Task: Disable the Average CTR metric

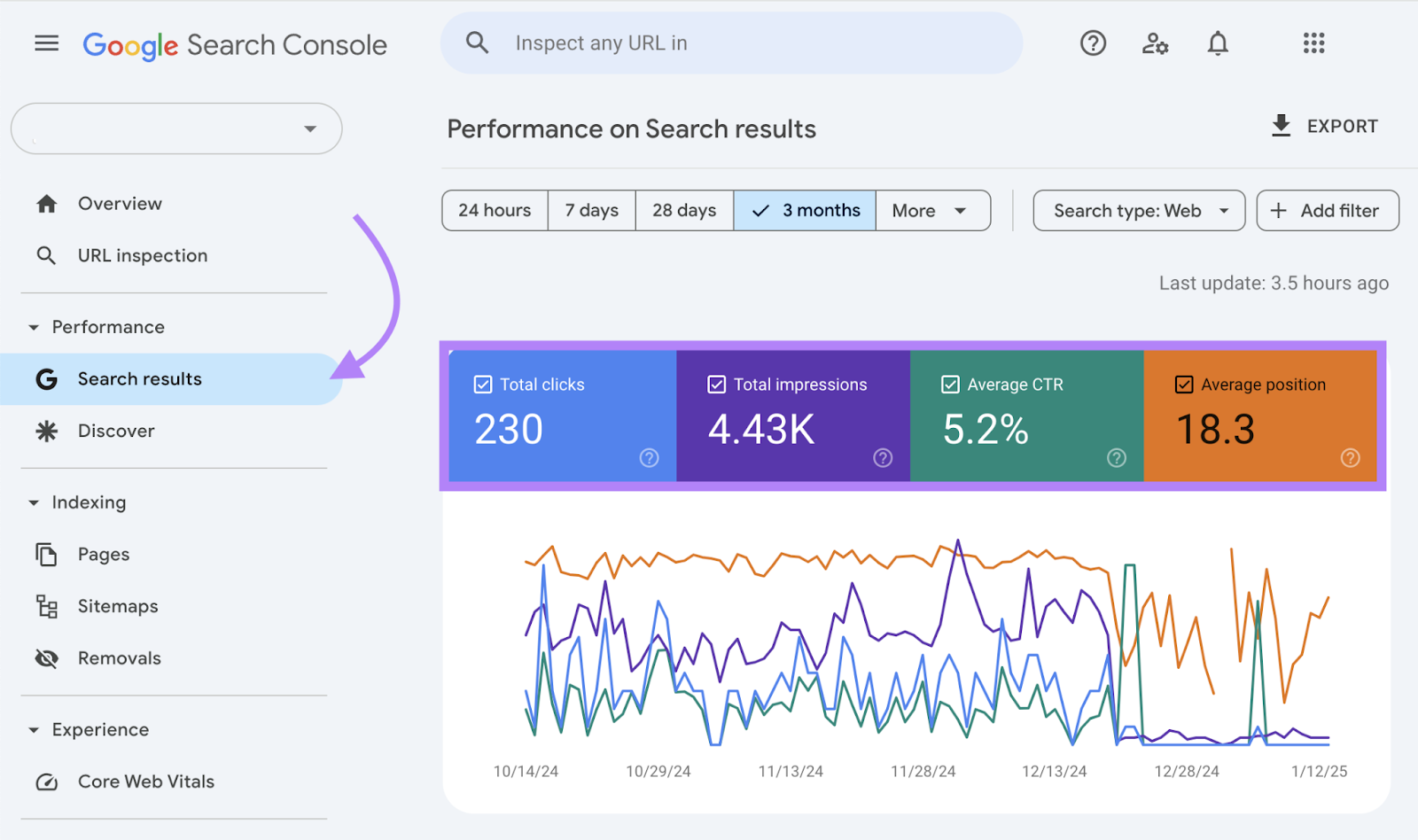Action: 949,385
